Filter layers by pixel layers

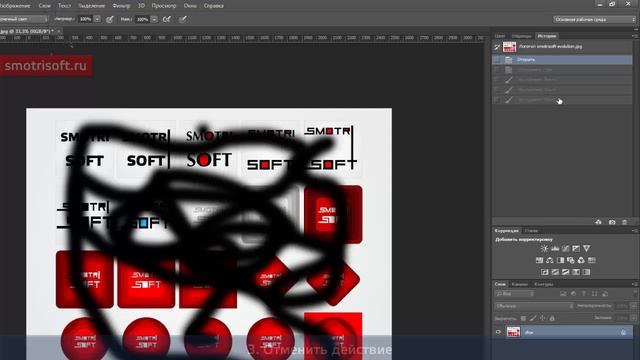[563, 294]
